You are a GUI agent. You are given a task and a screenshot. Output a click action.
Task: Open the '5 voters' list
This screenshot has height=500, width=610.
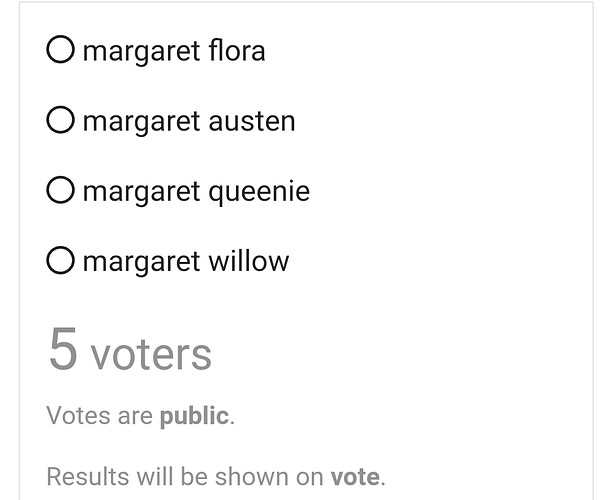click(x=130, y=349)
